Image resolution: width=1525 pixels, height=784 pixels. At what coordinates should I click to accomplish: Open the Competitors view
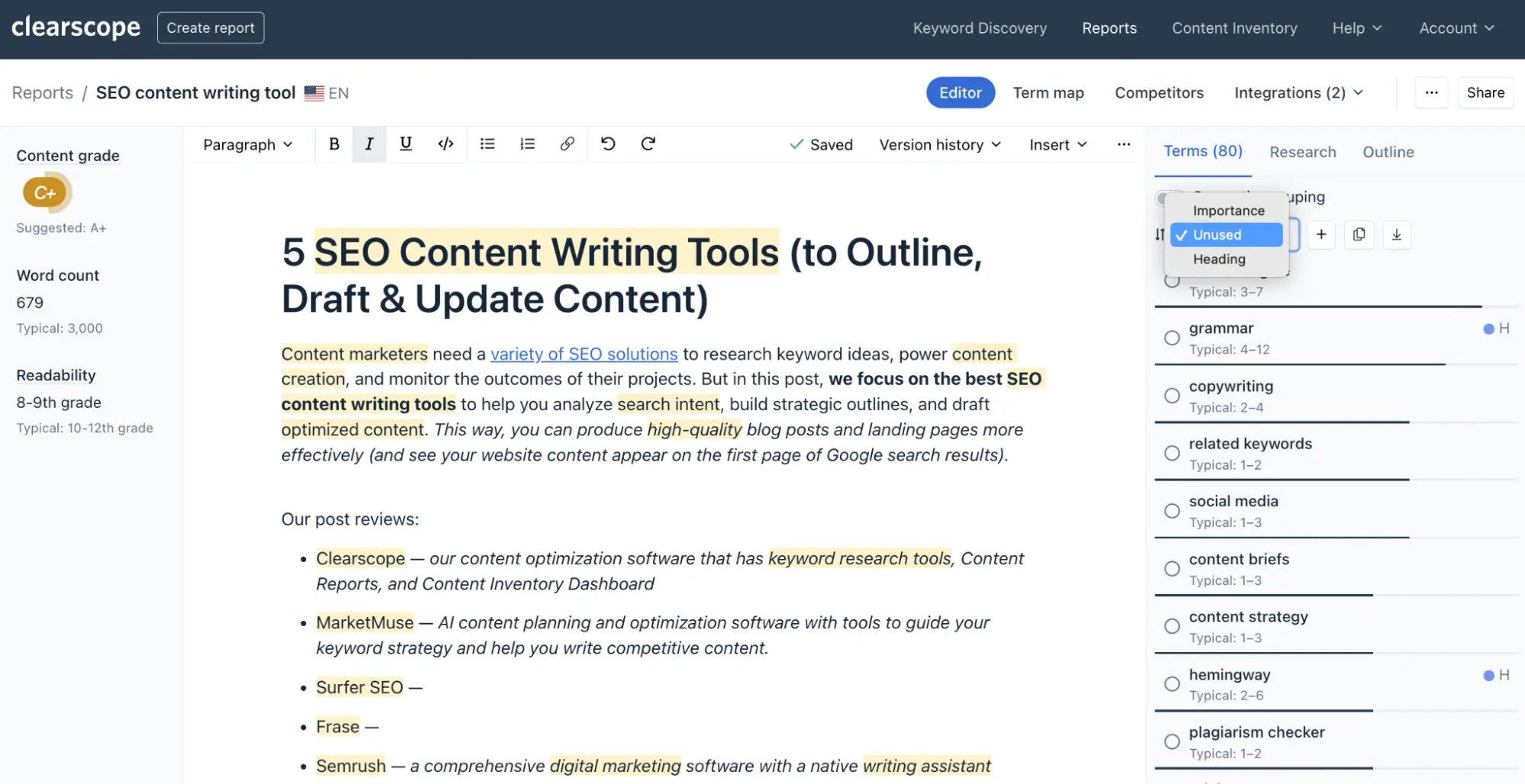1159,93
